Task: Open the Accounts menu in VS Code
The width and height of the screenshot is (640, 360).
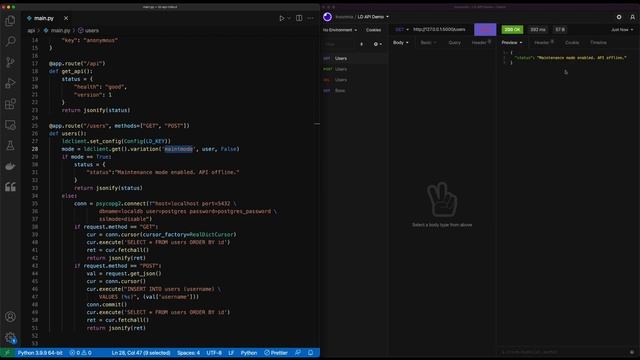Action: click(x=11, y=317)
